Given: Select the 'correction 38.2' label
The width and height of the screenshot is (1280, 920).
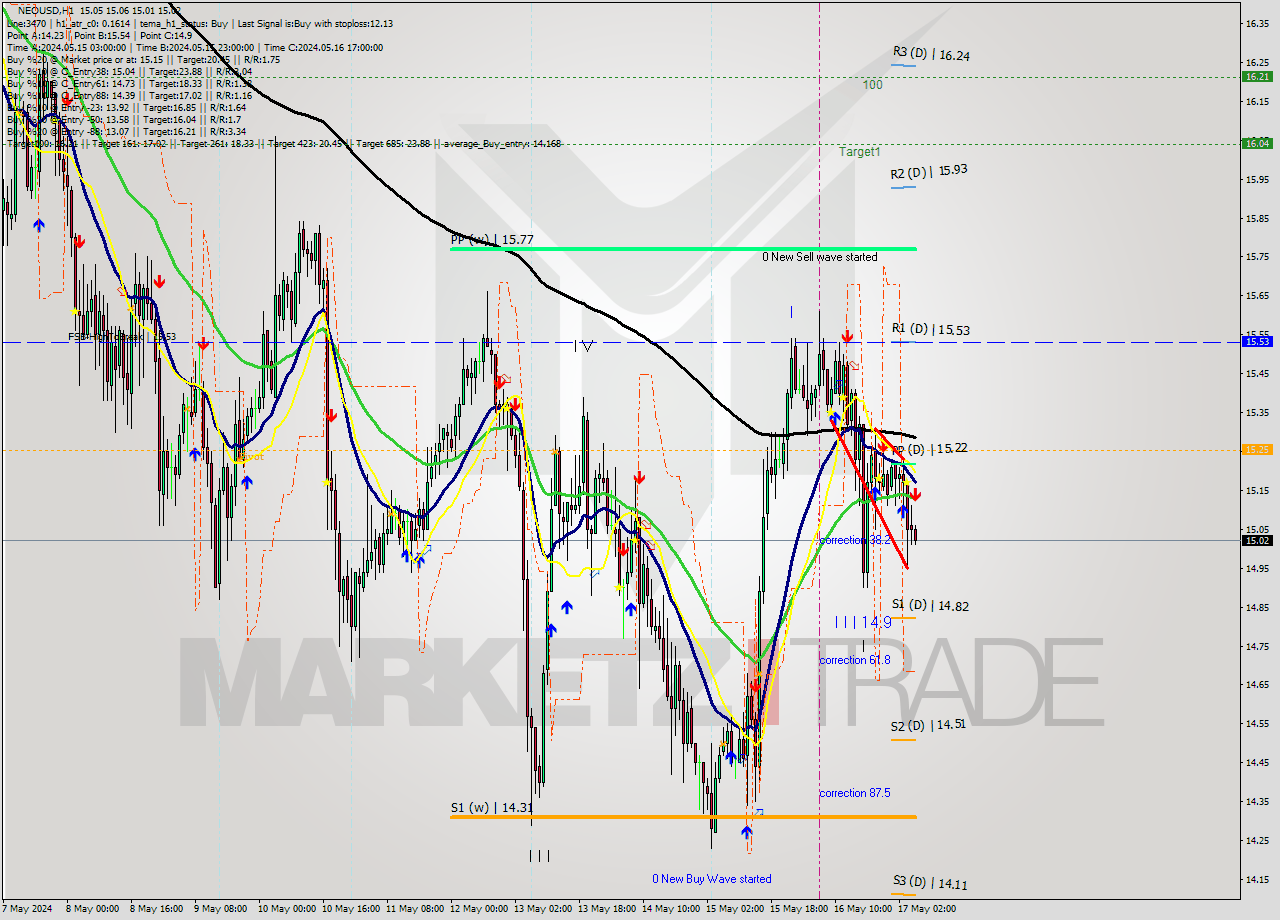Looking at the screenshot, I should (854, 540).
